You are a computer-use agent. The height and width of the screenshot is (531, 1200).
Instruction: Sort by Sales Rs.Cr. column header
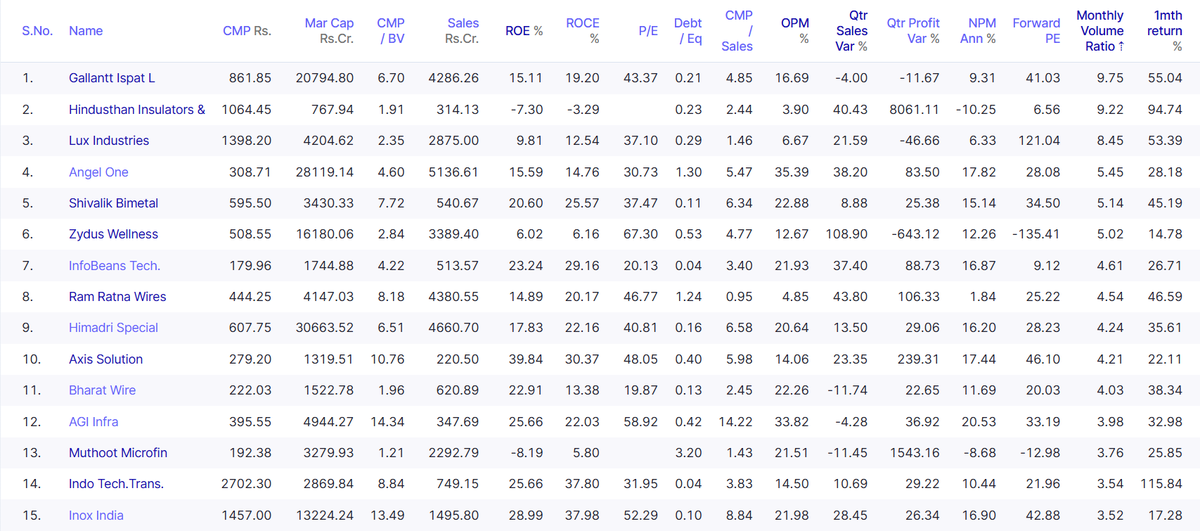point(462,31)
